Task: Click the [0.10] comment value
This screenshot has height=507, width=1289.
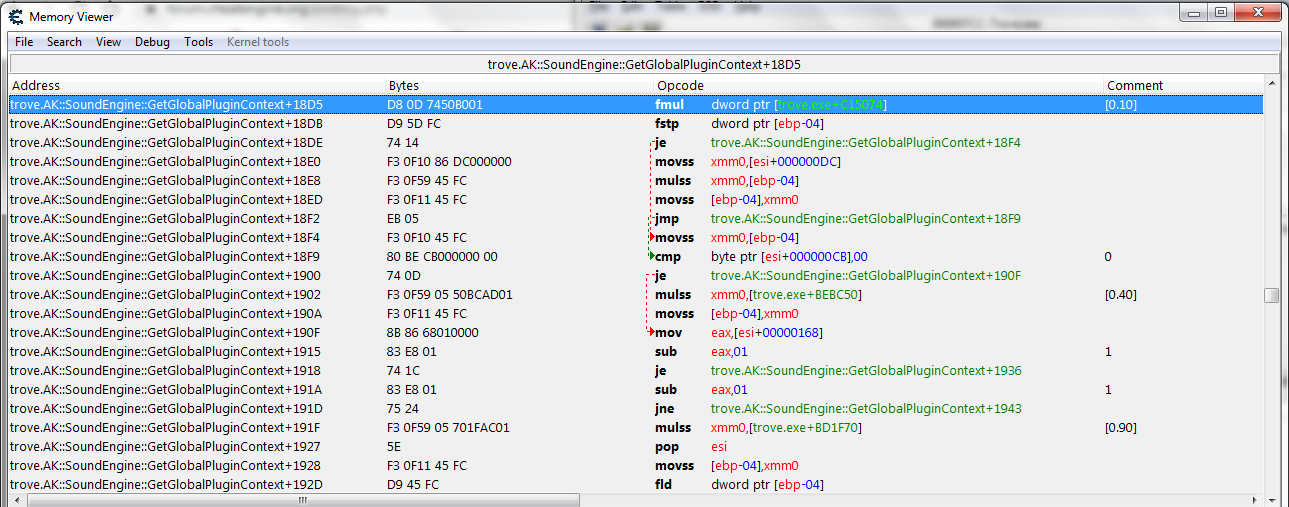Action: click(1120, 104)
